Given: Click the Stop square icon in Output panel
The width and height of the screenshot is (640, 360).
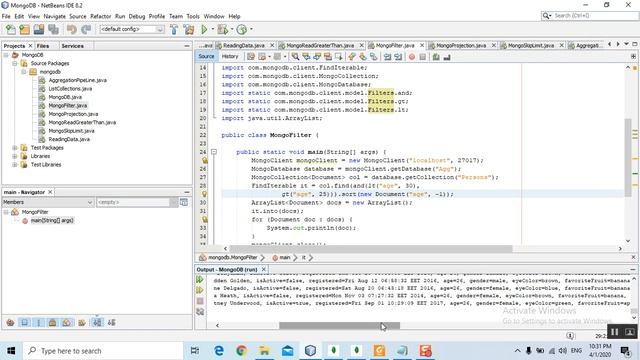Looking at the screenshot, I should (200, 301).
